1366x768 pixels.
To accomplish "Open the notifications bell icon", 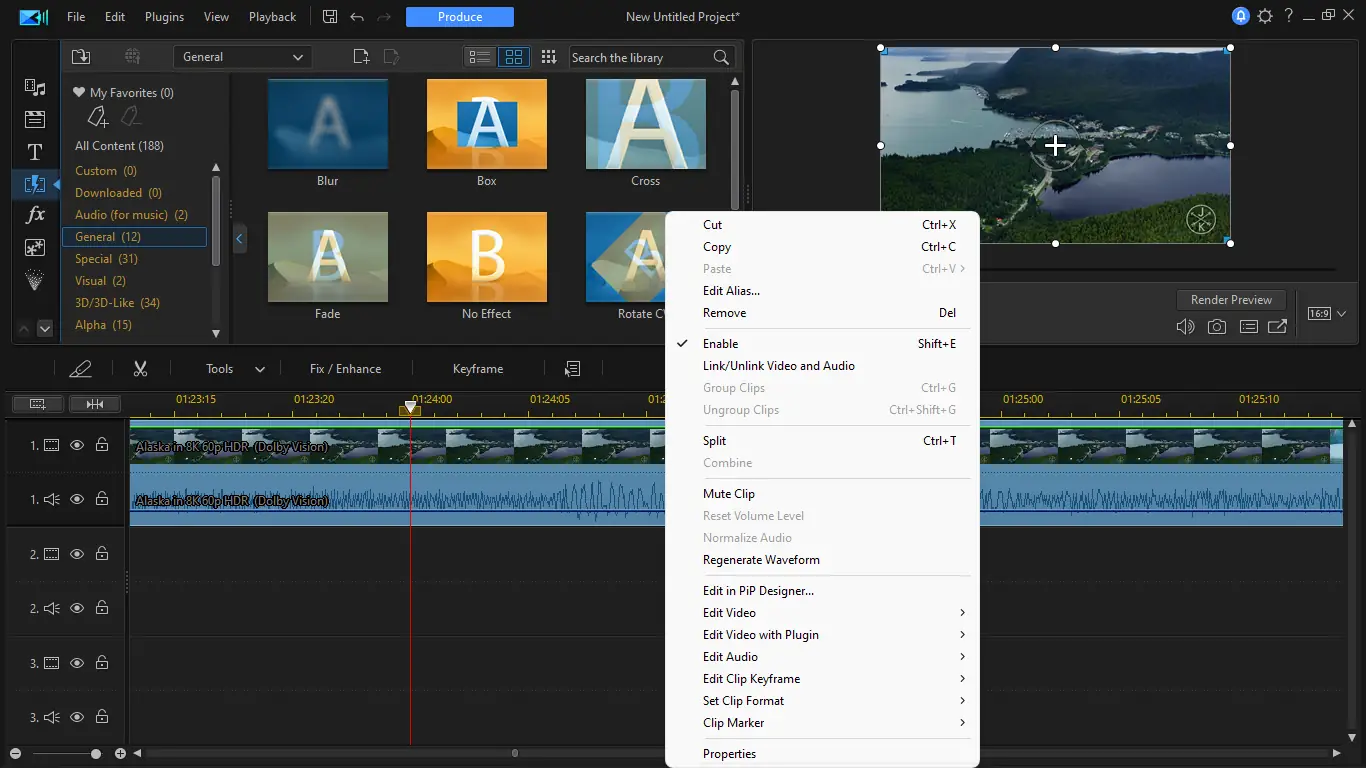I will (x=1241, y=16).
